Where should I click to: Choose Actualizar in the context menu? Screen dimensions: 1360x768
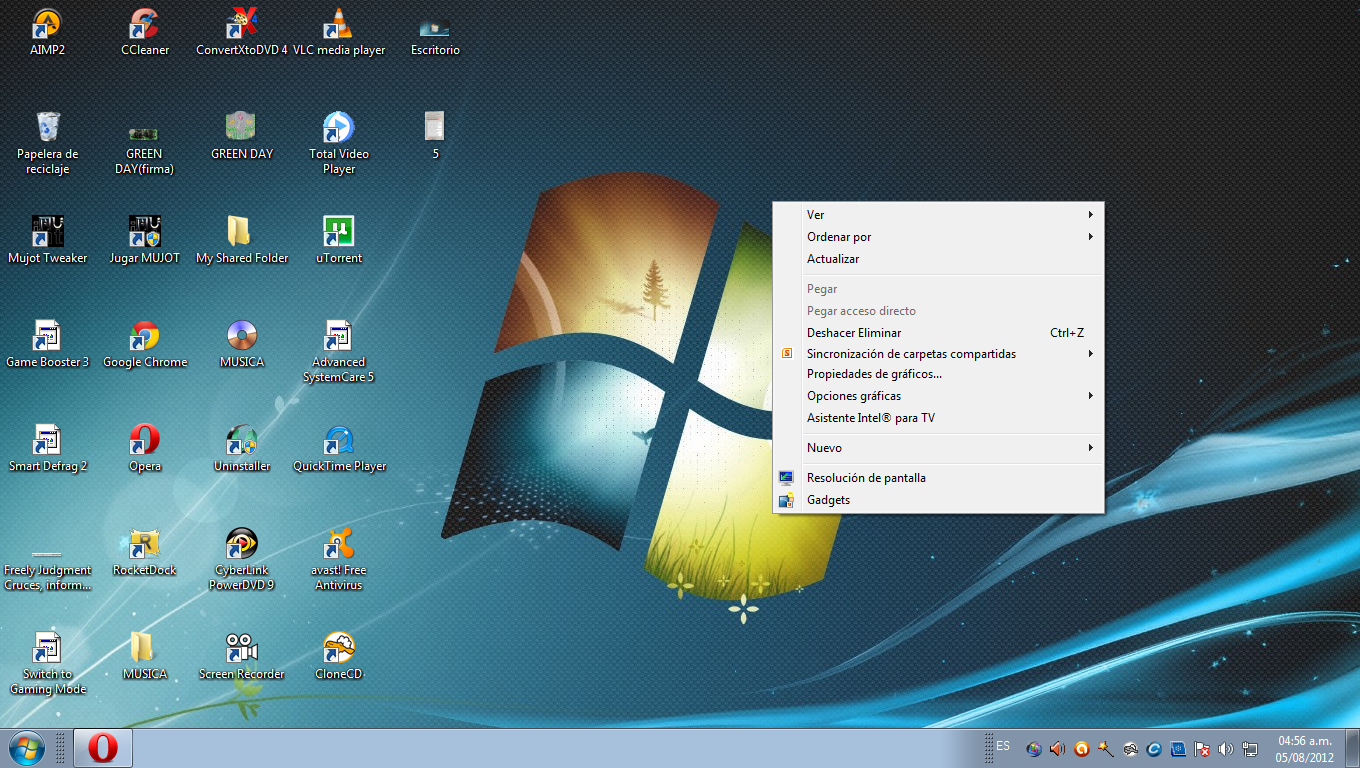833,259
